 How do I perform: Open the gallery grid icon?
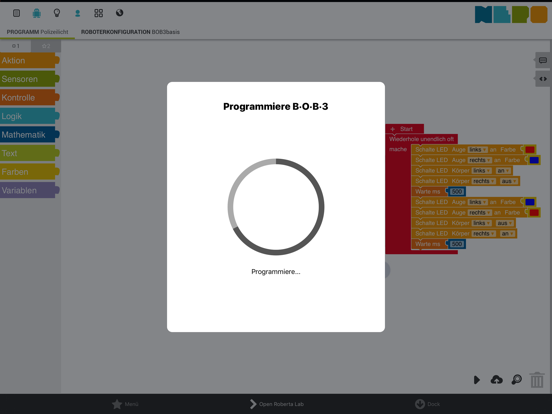click(x=99, y=13)
